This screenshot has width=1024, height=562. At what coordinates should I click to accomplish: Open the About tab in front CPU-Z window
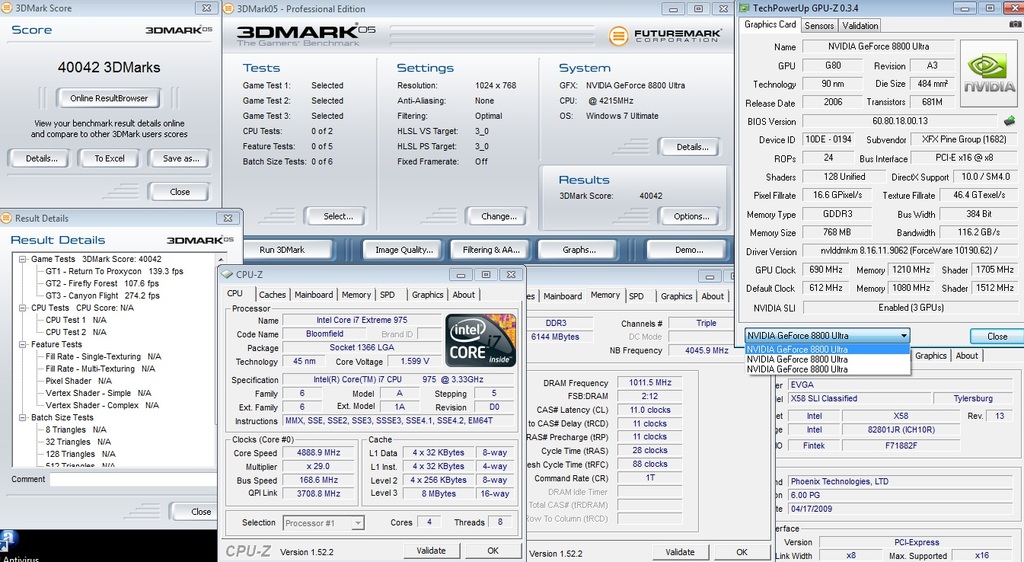click(464, 294)
